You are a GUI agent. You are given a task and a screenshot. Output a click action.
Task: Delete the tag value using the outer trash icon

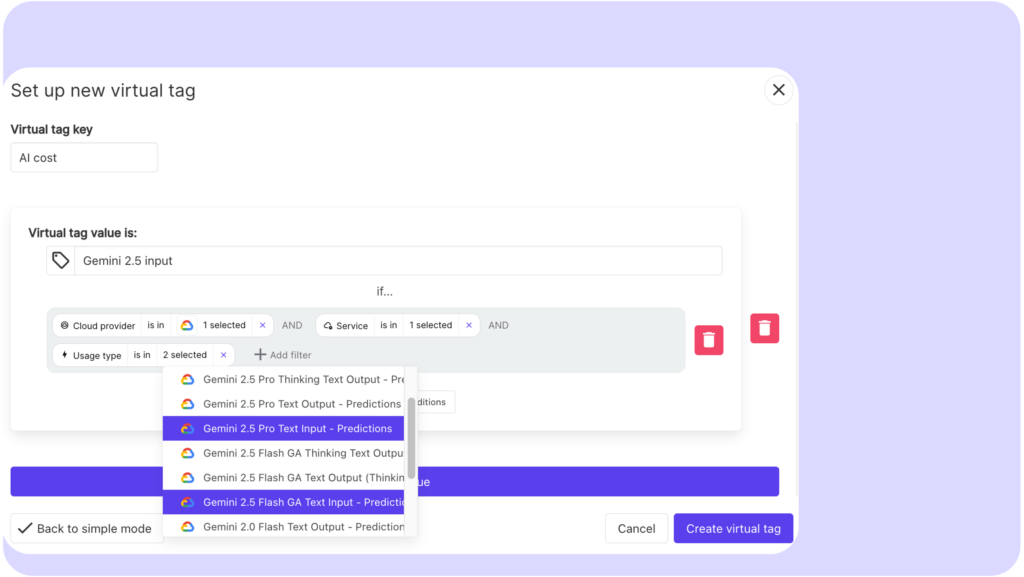click(x=764, y=328)
